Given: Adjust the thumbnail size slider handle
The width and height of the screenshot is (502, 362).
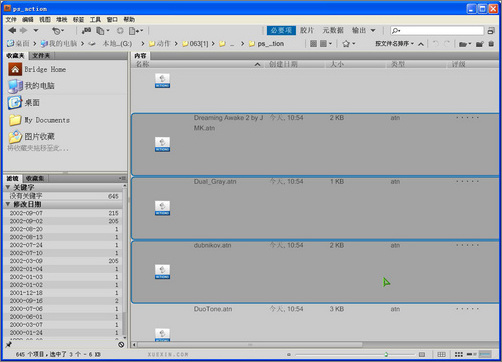Looking at the screenshot, I should point(386,354).
